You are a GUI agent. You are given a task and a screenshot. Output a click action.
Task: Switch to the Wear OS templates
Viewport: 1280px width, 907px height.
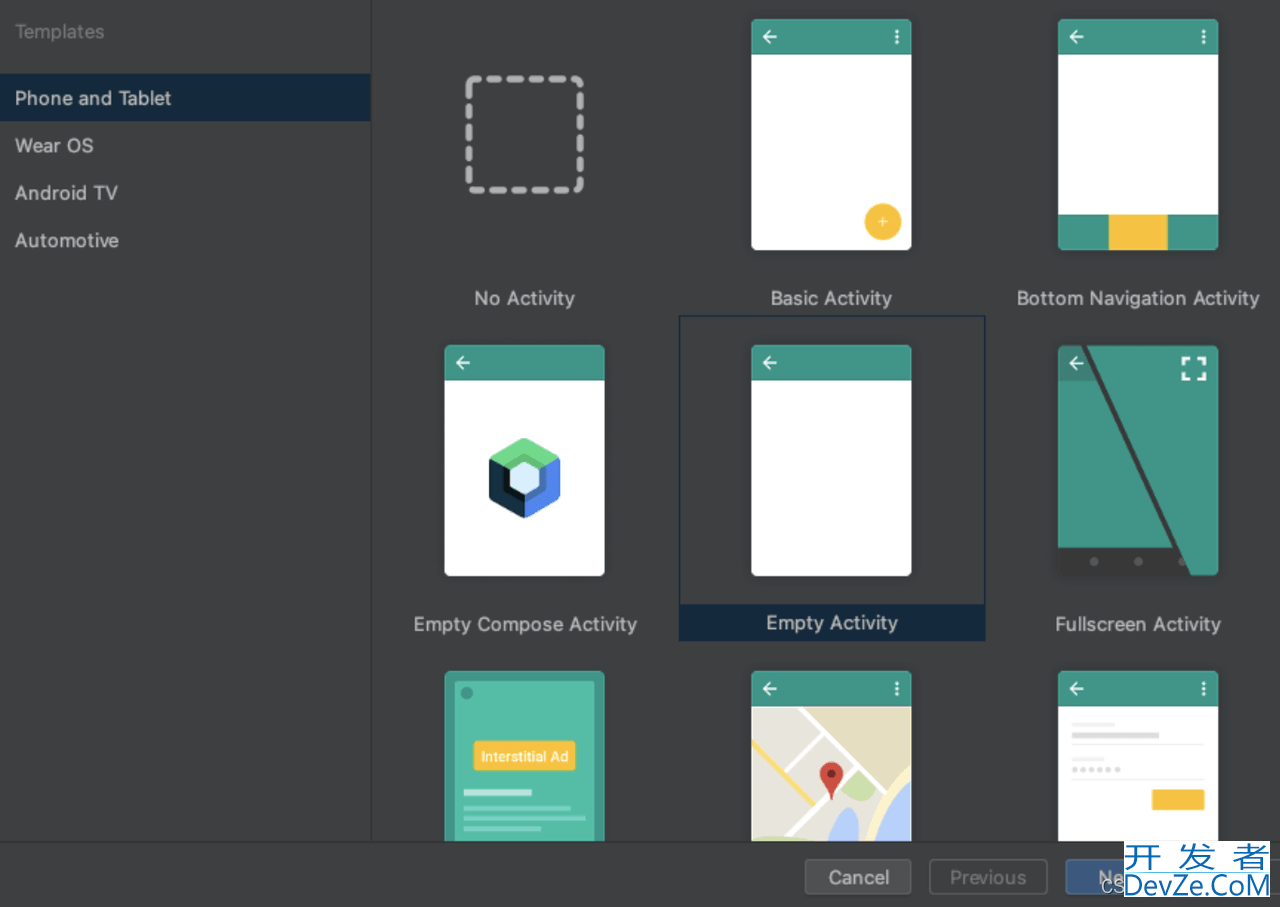click(185, 145)
